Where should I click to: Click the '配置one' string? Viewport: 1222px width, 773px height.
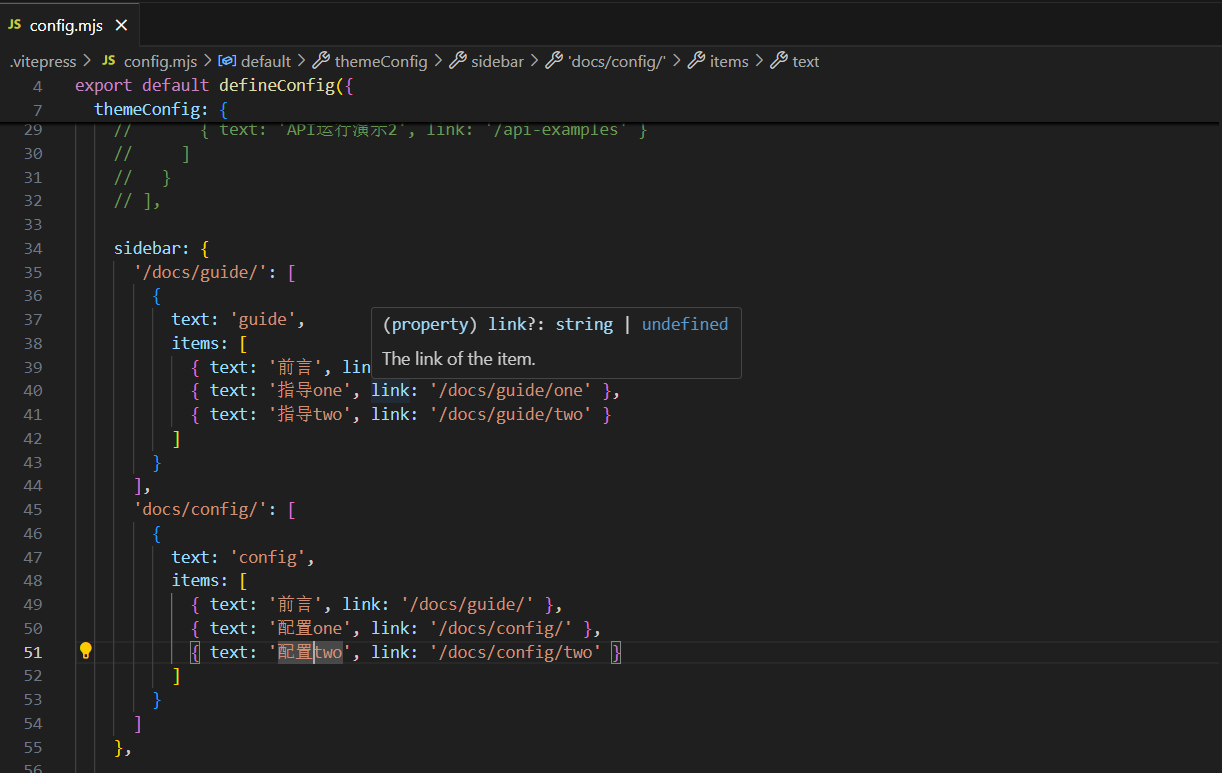click(x=310, y=628)
